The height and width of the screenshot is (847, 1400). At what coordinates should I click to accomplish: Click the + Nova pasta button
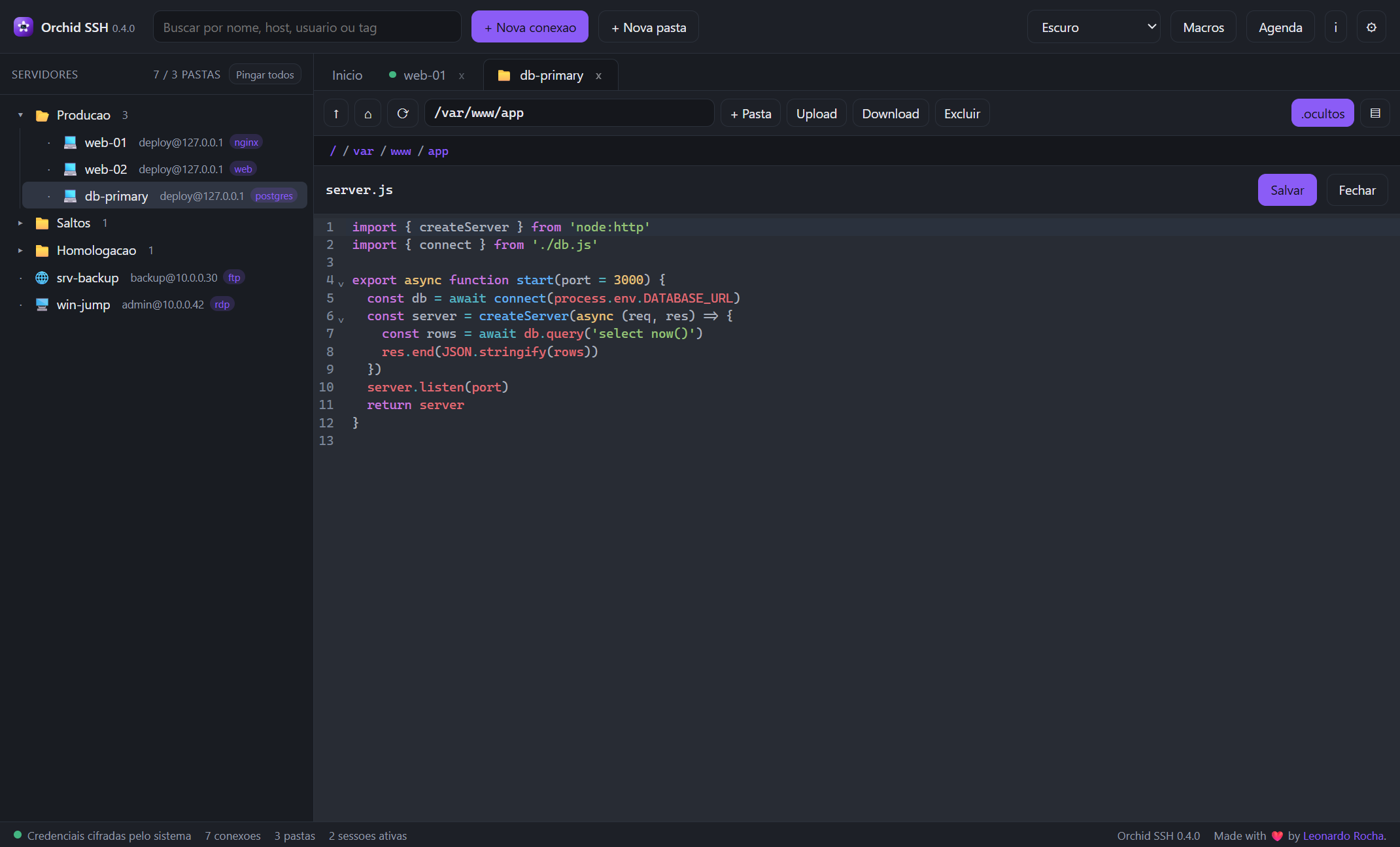tap(649, 27)
